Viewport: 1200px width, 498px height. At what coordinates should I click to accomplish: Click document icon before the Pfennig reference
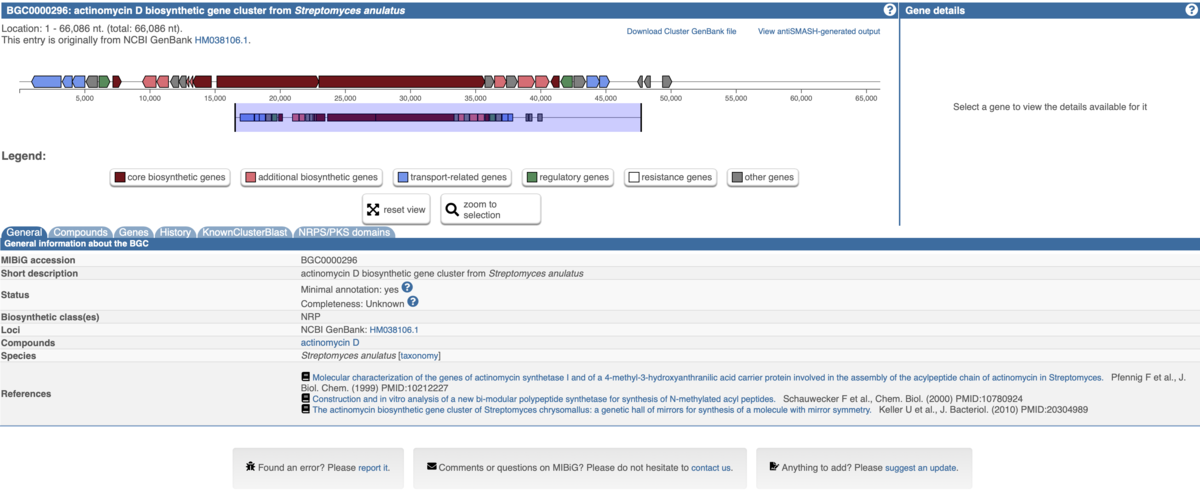pyautogui.click(x=306, y=377)
